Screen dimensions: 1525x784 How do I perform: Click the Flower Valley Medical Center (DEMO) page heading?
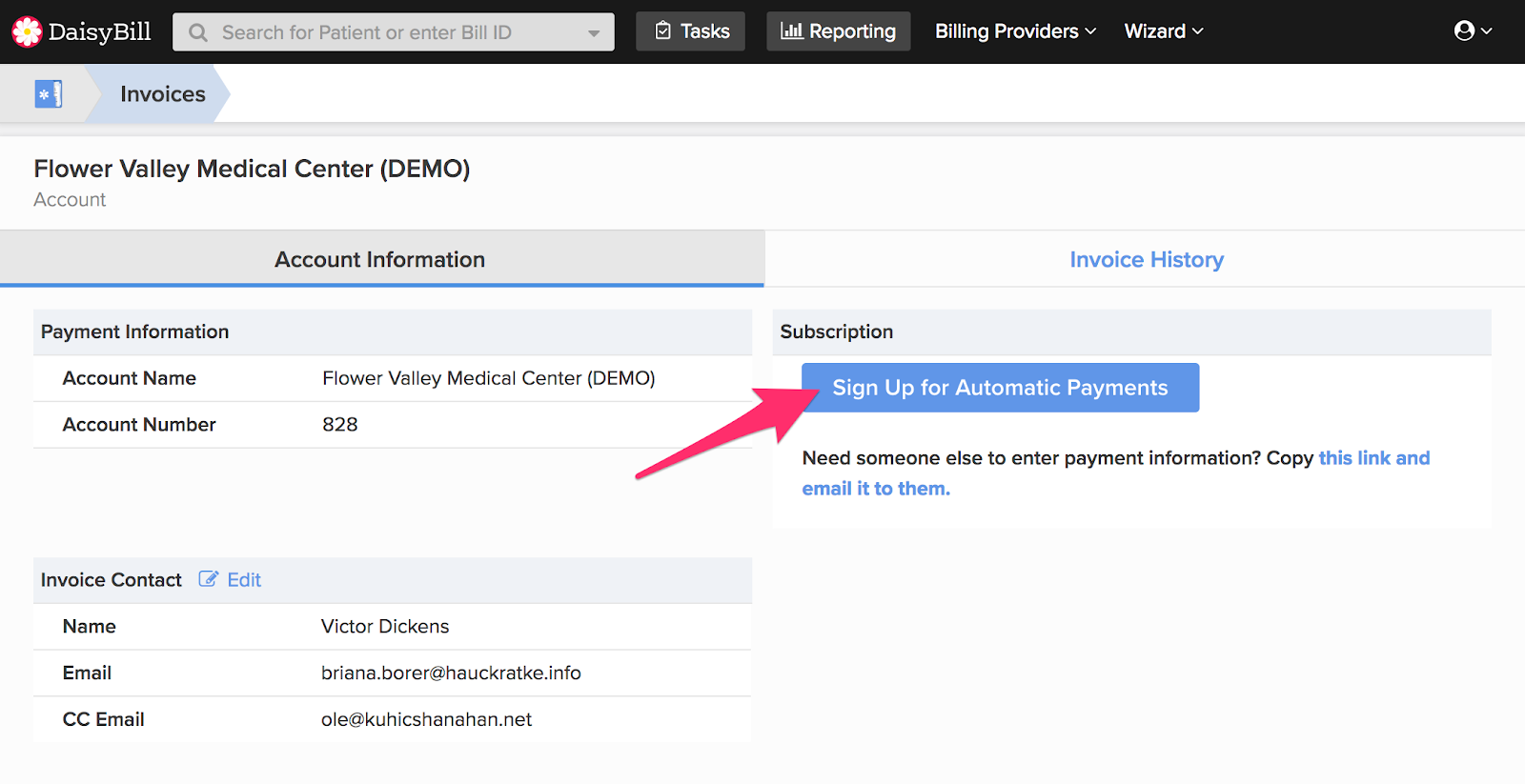(x=252, y=169)
